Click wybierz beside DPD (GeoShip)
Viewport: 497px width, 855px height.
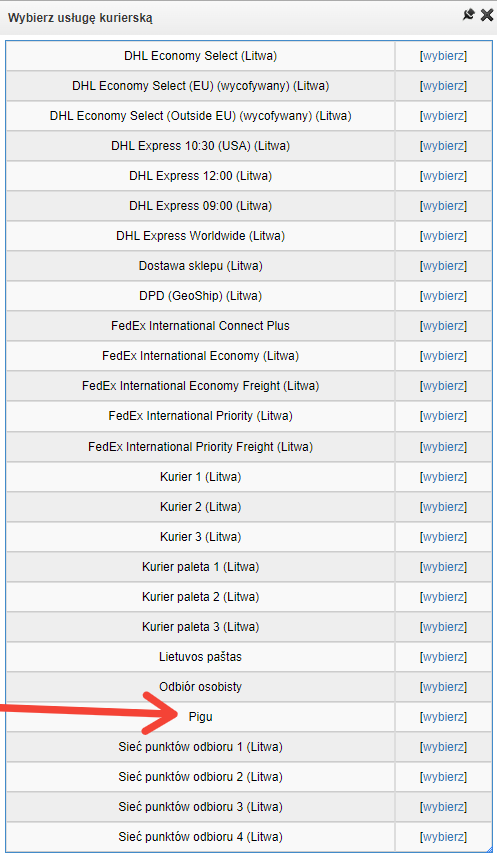[x=444, y=296]
